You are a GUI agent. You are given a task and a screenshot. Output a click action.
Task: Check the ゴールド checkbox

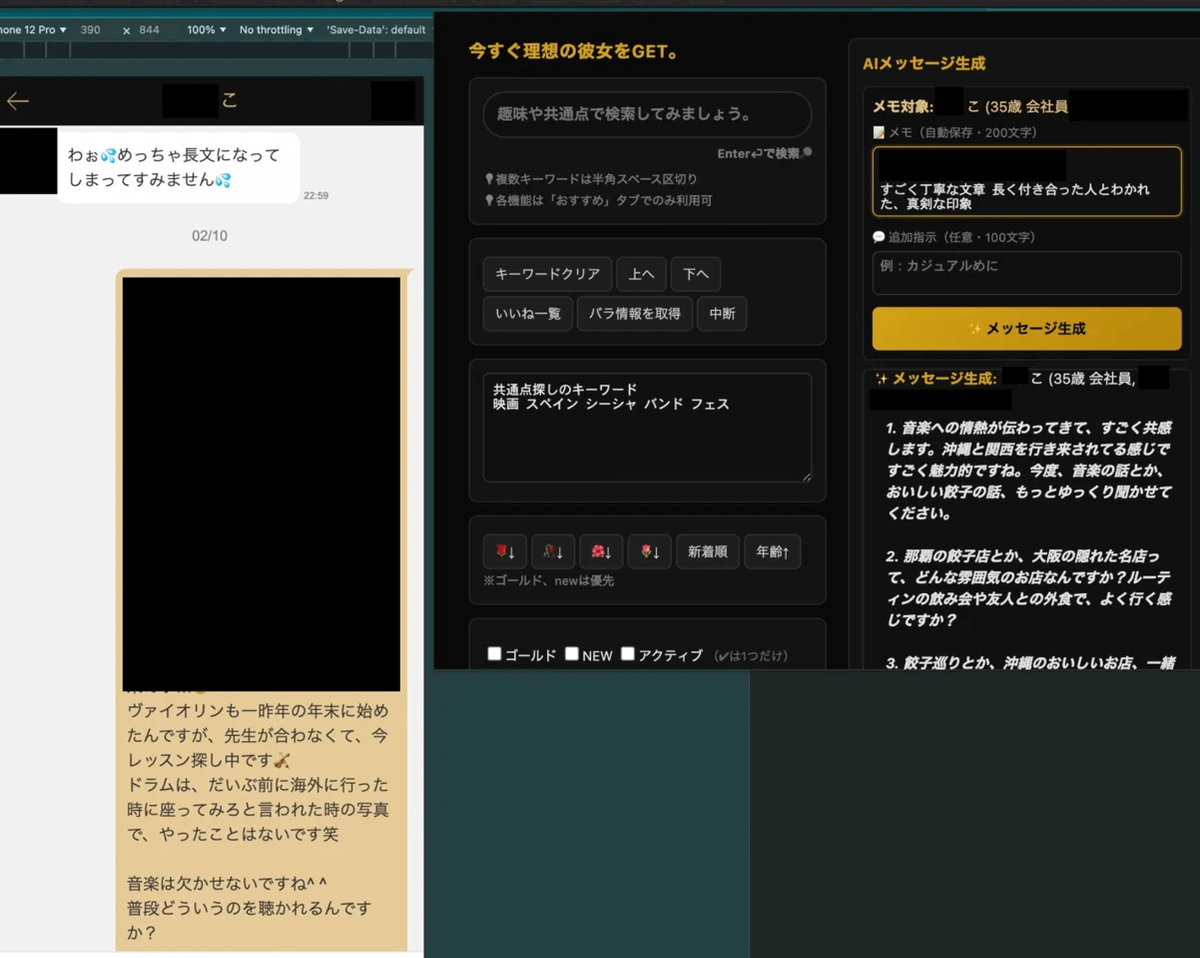(x=494, y=654)
